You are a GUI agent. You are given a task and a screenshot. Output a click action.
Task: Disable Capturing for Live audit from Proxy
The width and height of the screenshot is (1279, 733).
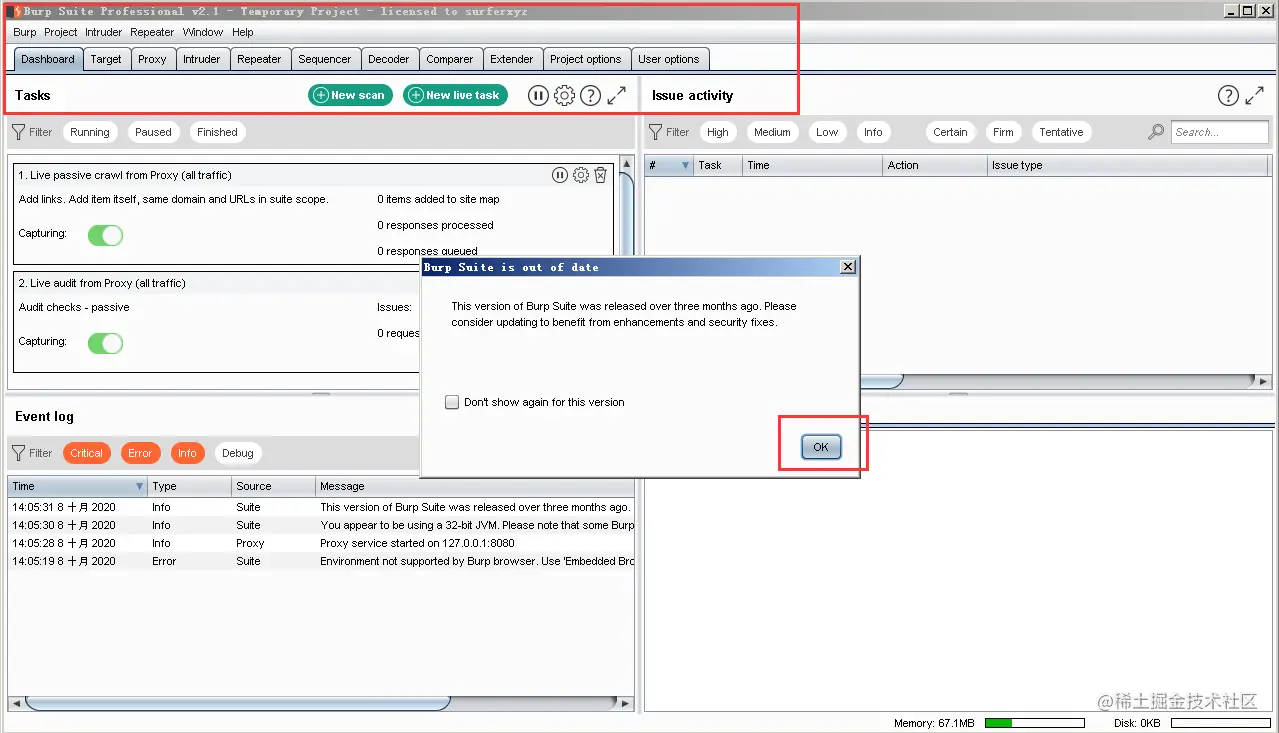(105, 343)
